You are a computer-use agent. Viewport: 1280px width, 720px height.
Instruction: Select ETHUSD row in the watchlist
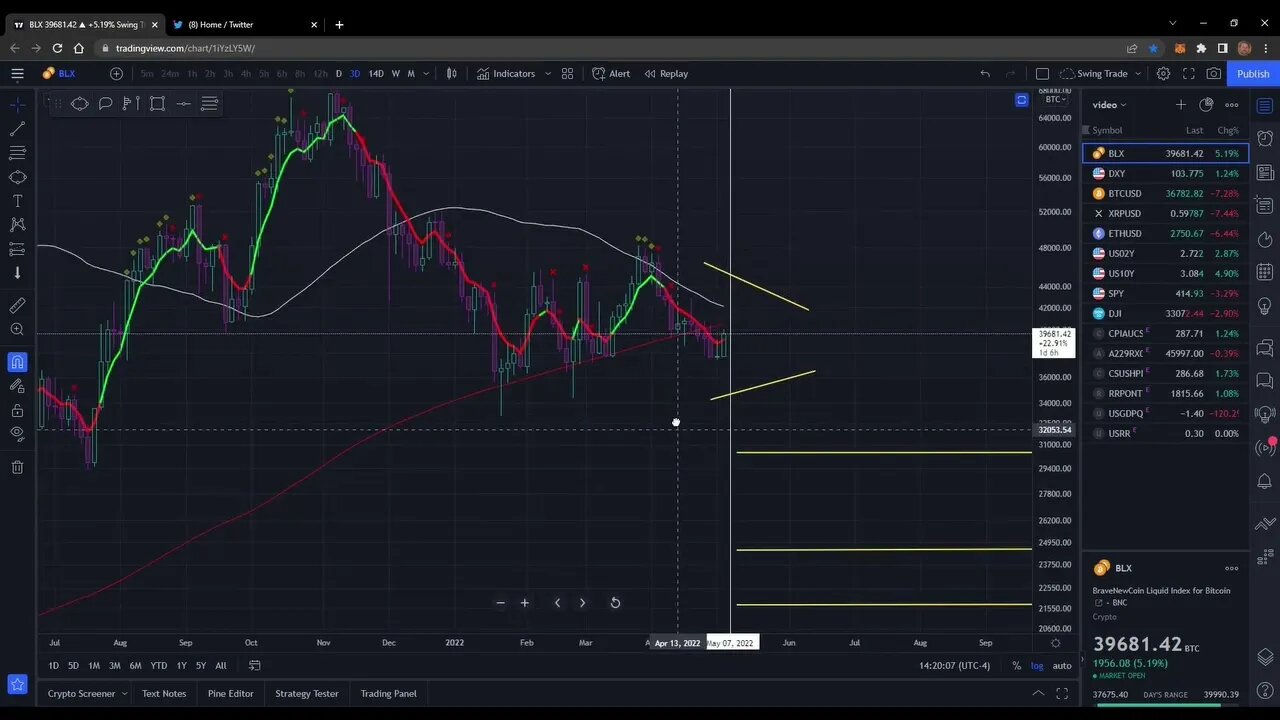tap(1165, 233)
